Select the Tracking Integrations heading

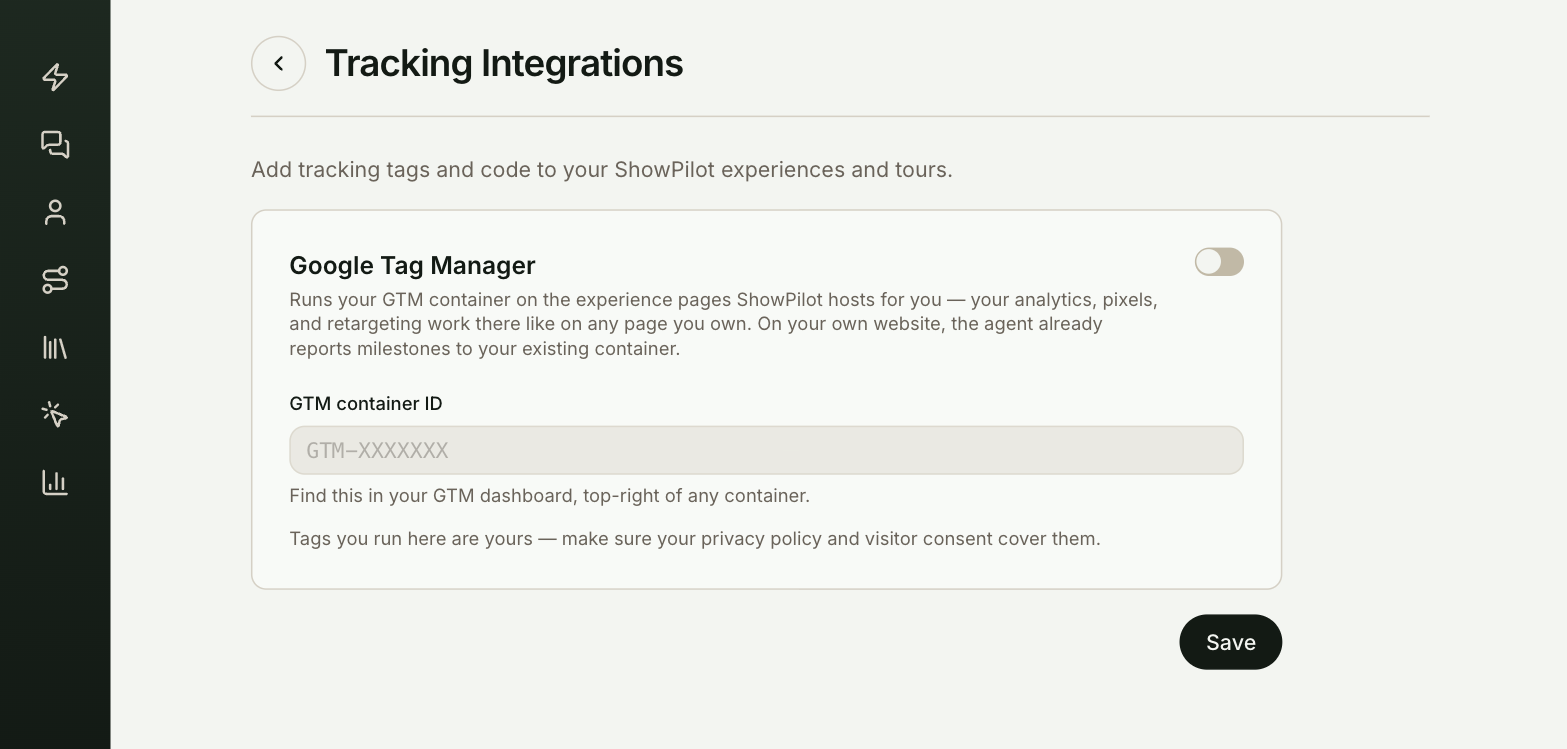pos(504,63)
